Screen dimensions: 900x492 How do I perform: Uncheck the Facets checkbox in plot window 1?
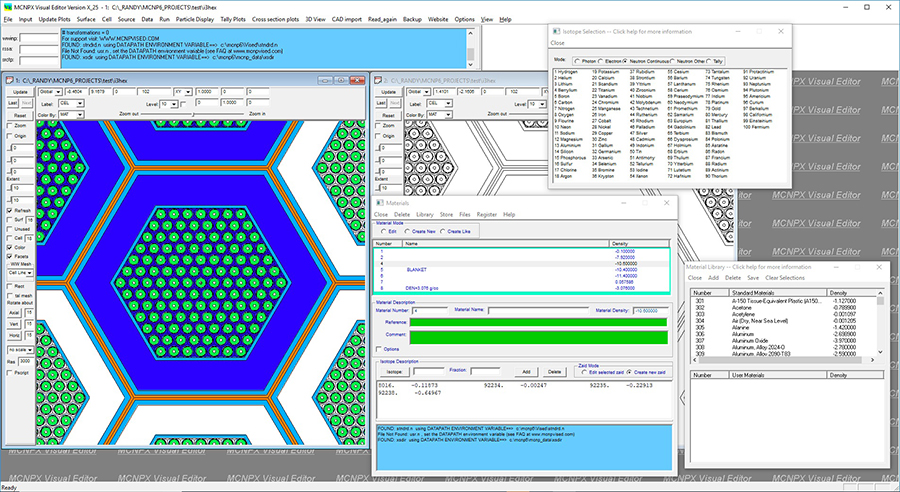[x=10, y=256]
